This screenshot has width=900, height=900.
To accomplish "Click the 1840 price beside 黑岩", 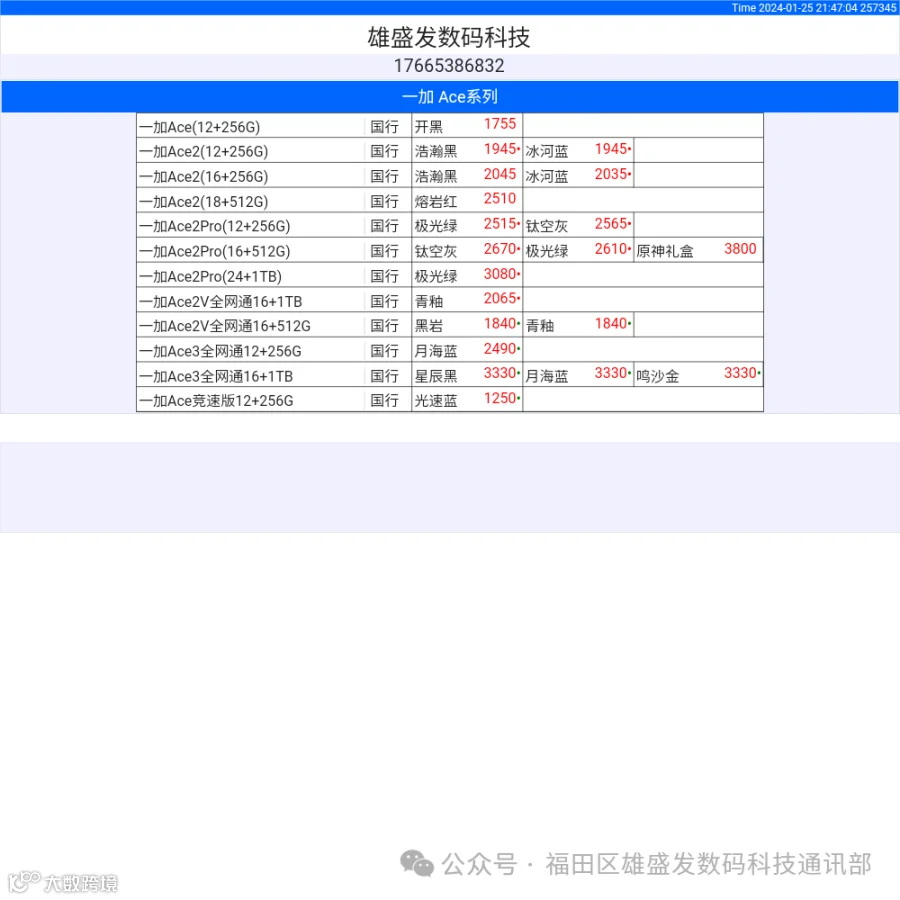I will pyautogui.click(x=500, y=324).
